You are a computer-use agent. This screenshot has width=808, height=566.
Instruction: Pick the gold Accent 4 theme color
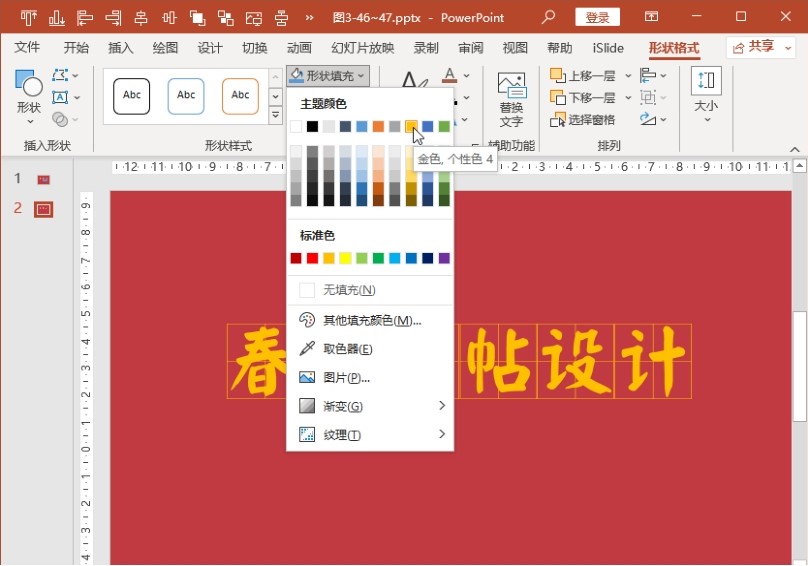[411, 126]
